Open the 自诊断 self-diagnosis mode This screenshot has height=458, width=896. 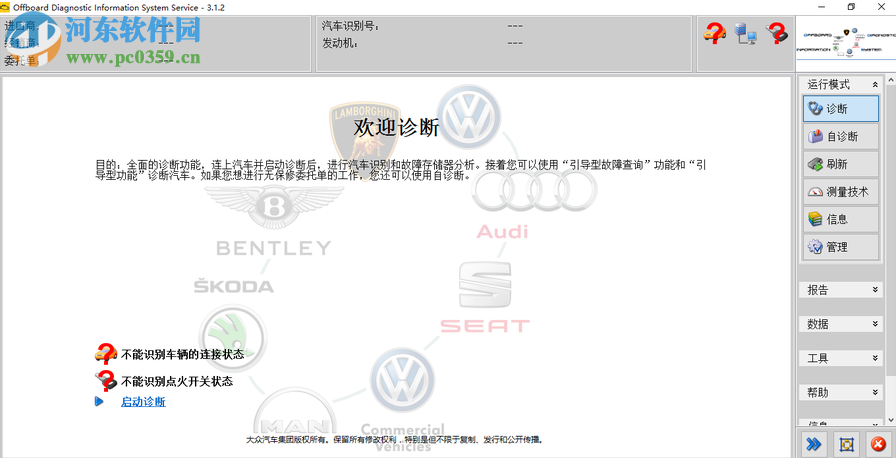(x=841, y=136)
